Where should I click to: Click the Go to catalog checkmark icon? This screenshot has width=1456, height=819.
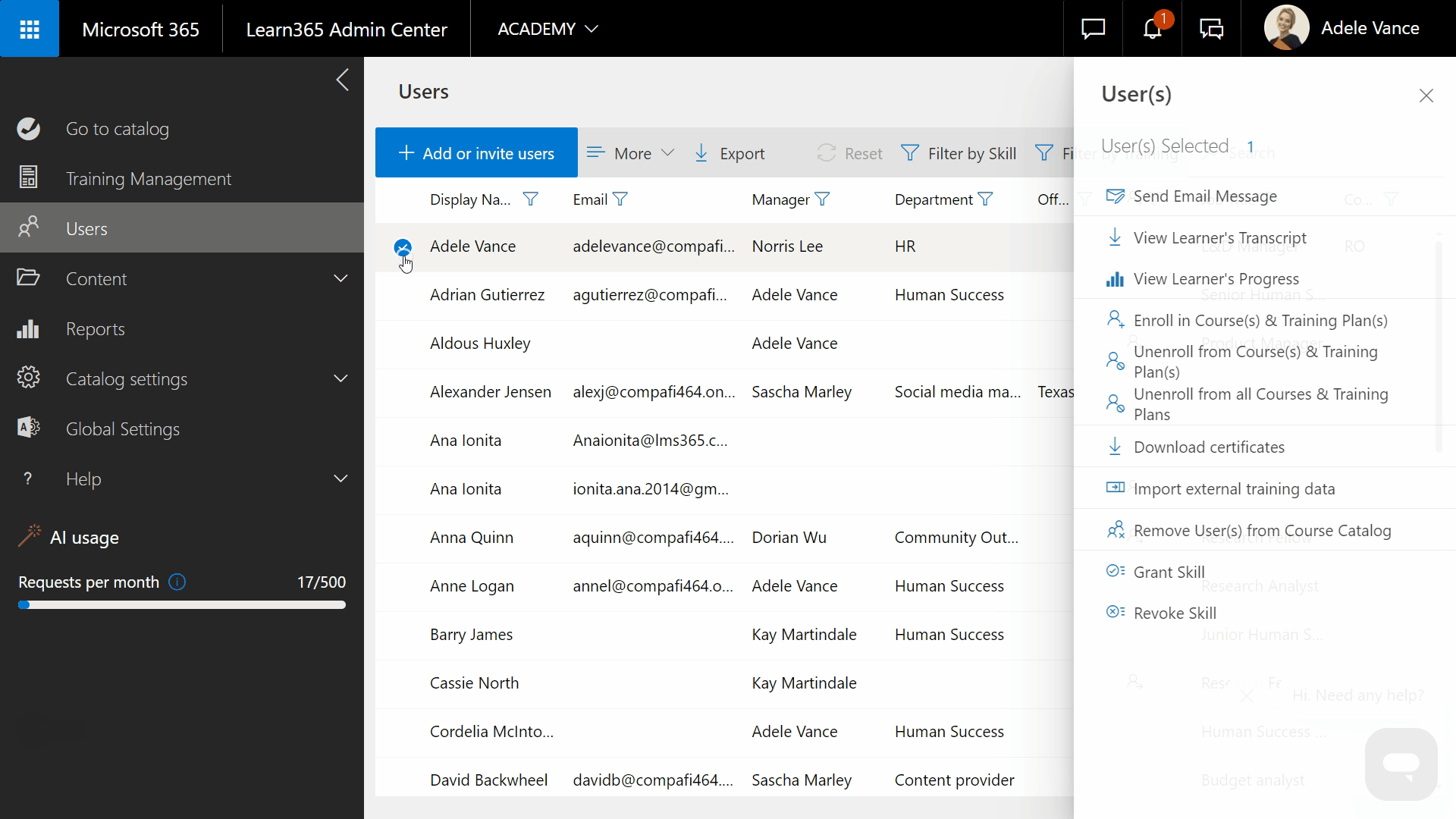[x=29, y=129]
